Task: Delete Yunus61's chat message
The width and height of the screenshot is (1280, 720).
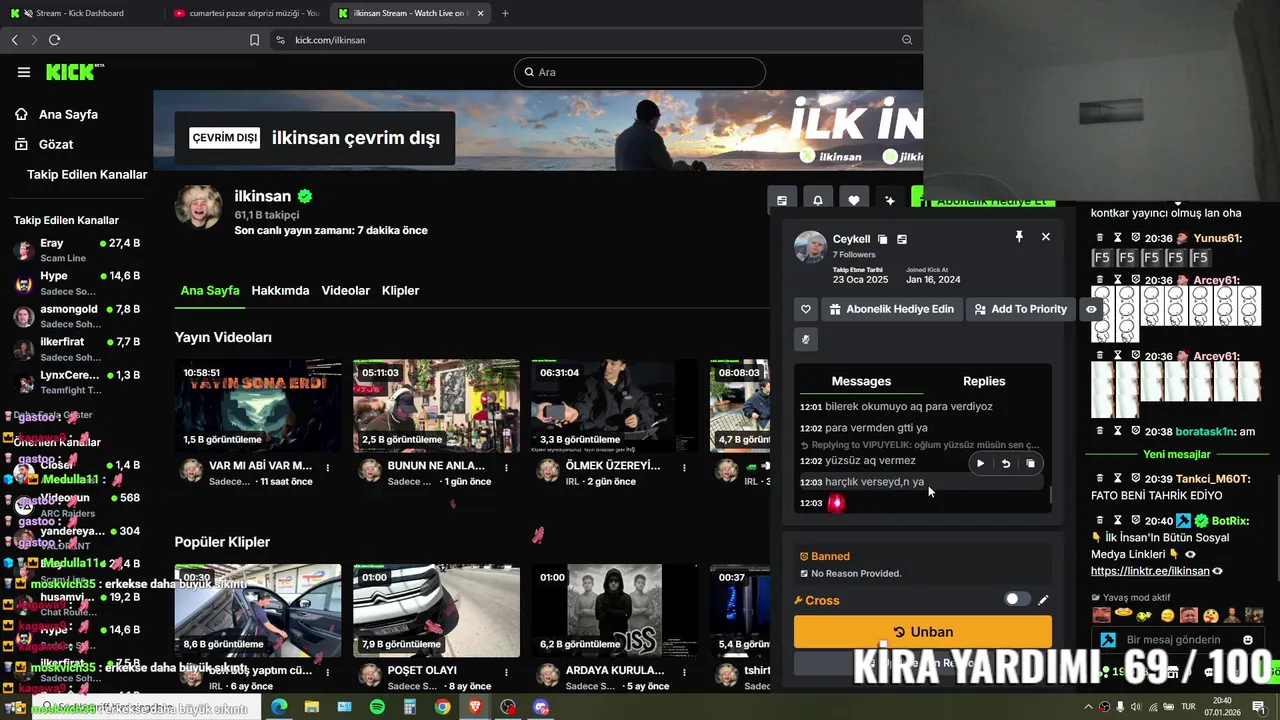Action: point(1100,238)
